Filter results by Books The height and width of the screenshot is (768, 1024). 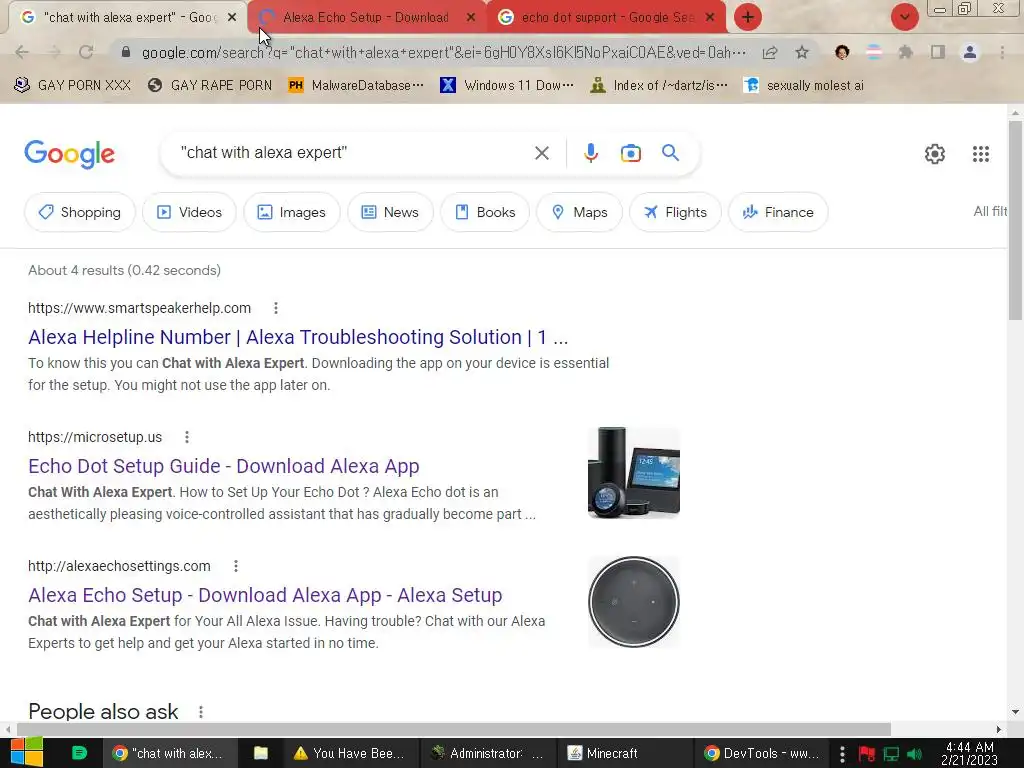tap(485, 212)
